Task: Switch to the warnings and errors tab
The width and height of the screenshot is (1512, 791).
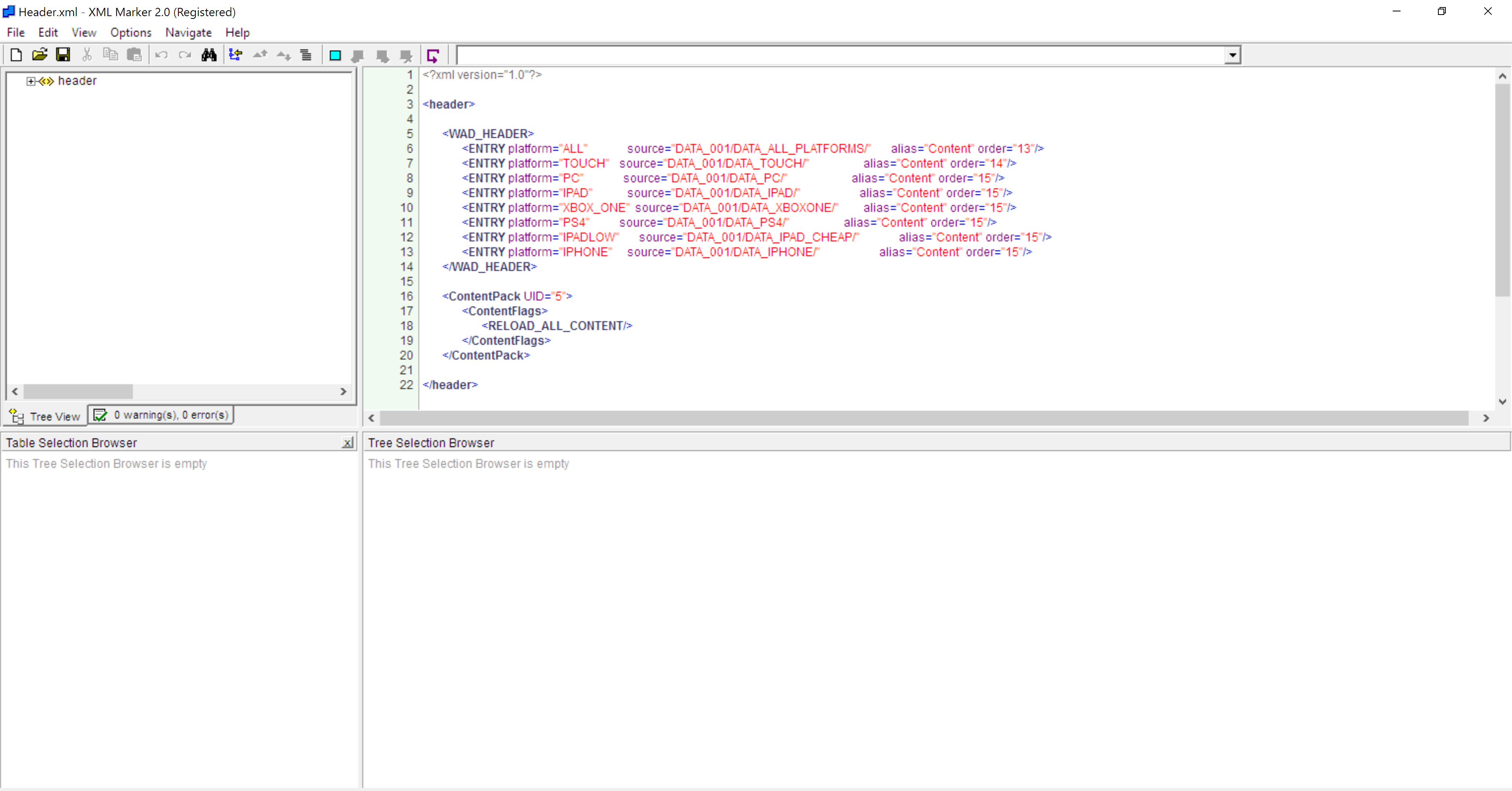Action: coord(161,415)
